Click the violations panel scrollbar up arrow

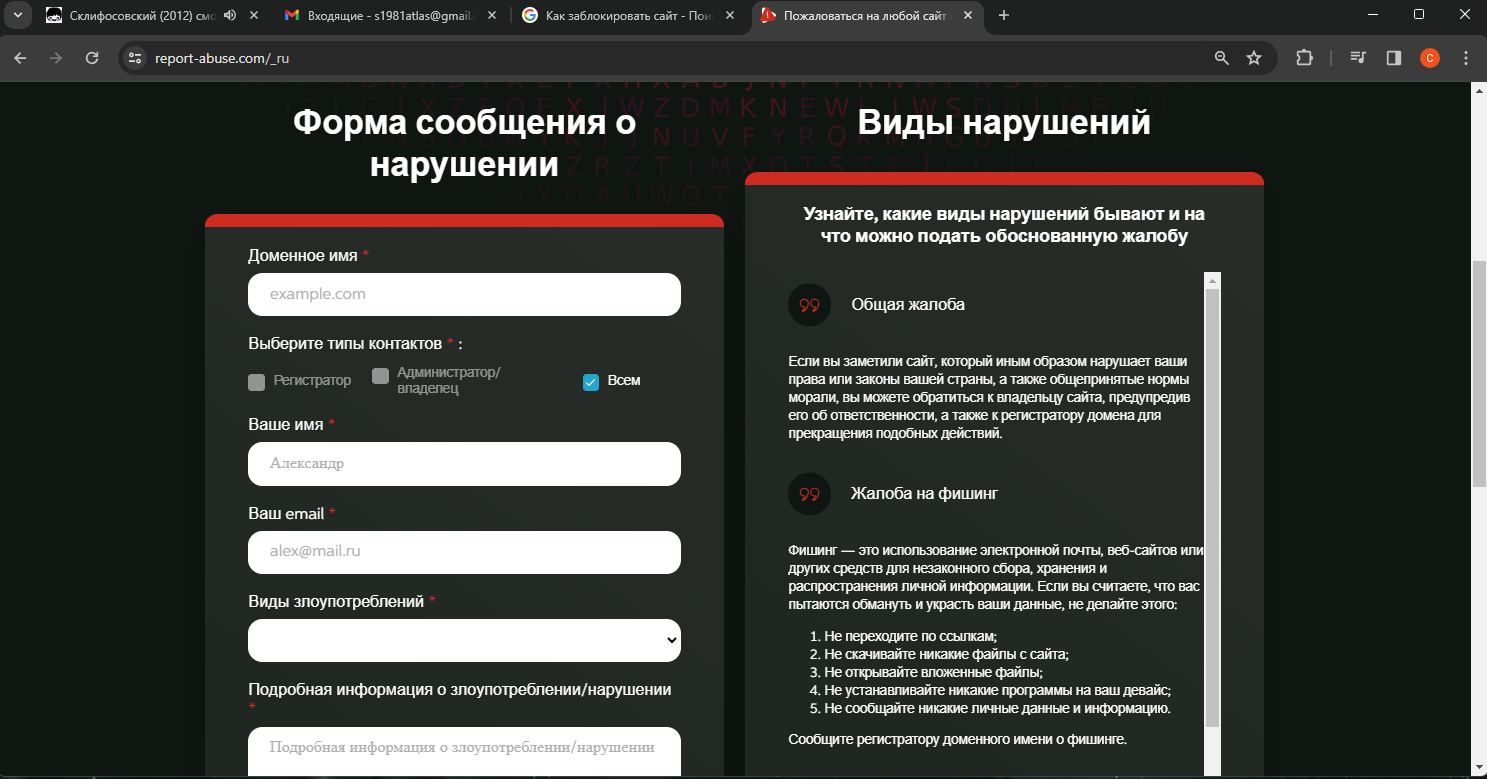(1212, 280)
